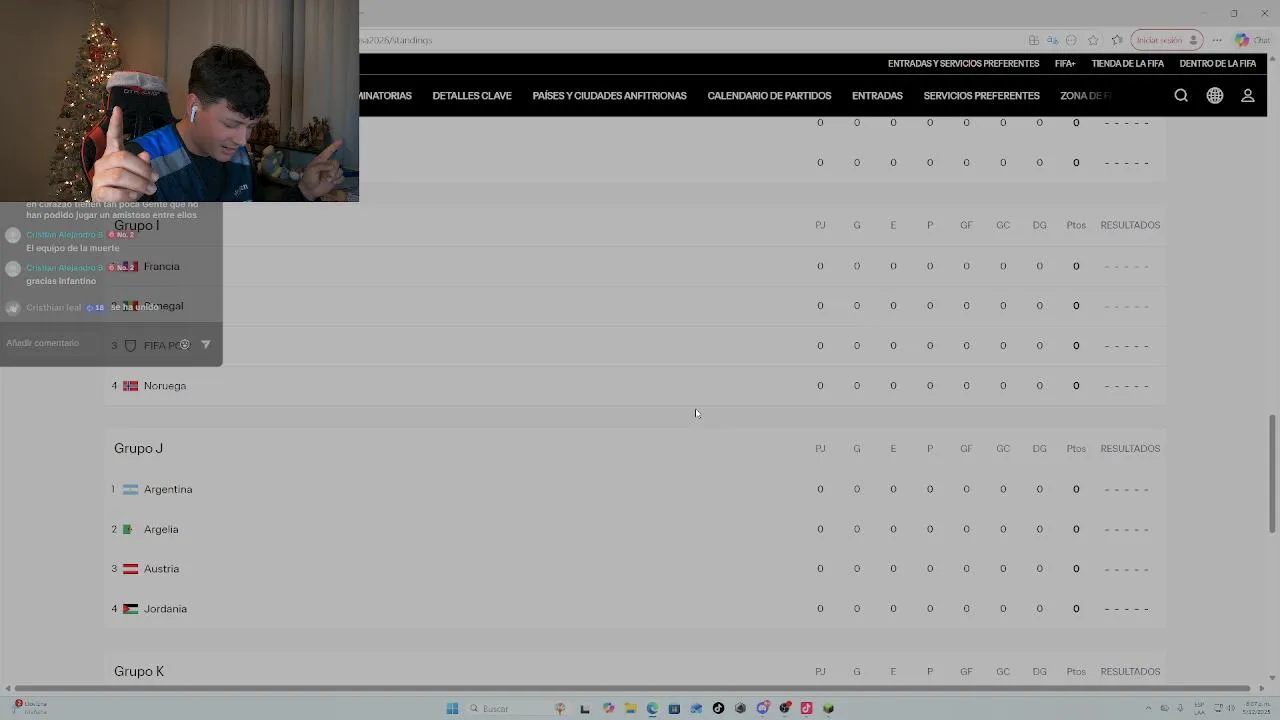
Task: Show hidden system tray icons chevron
Action: [x=1148, y=708]
